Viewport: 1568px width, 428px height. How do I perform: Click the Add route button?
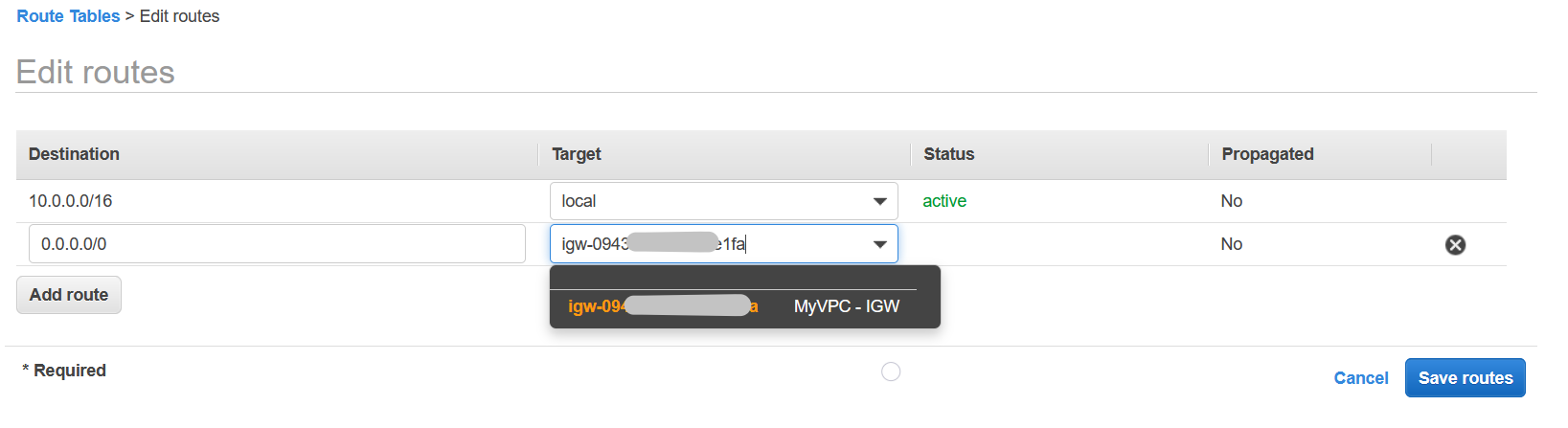69,295
